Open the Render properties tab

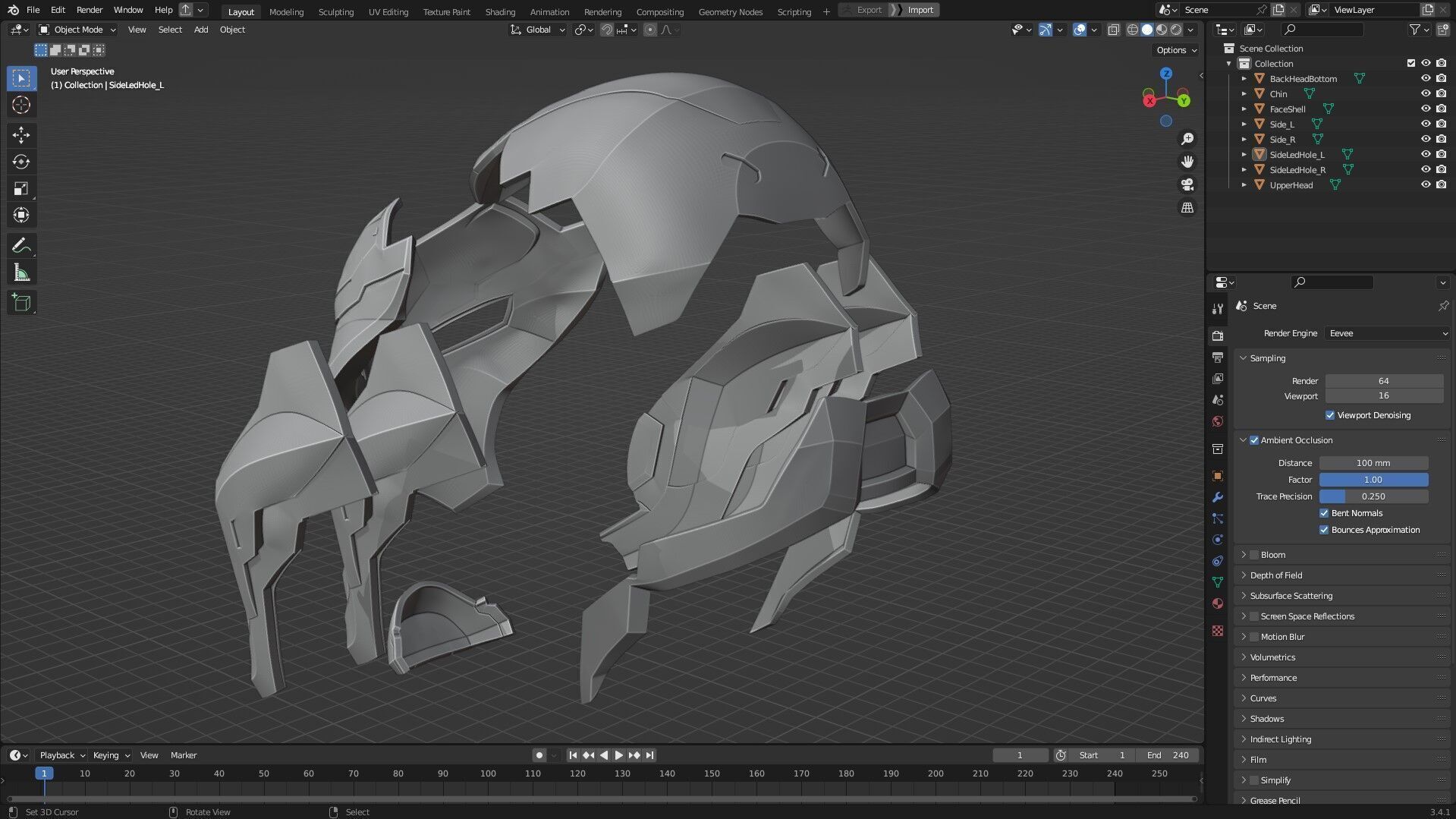click(1218, 335)
